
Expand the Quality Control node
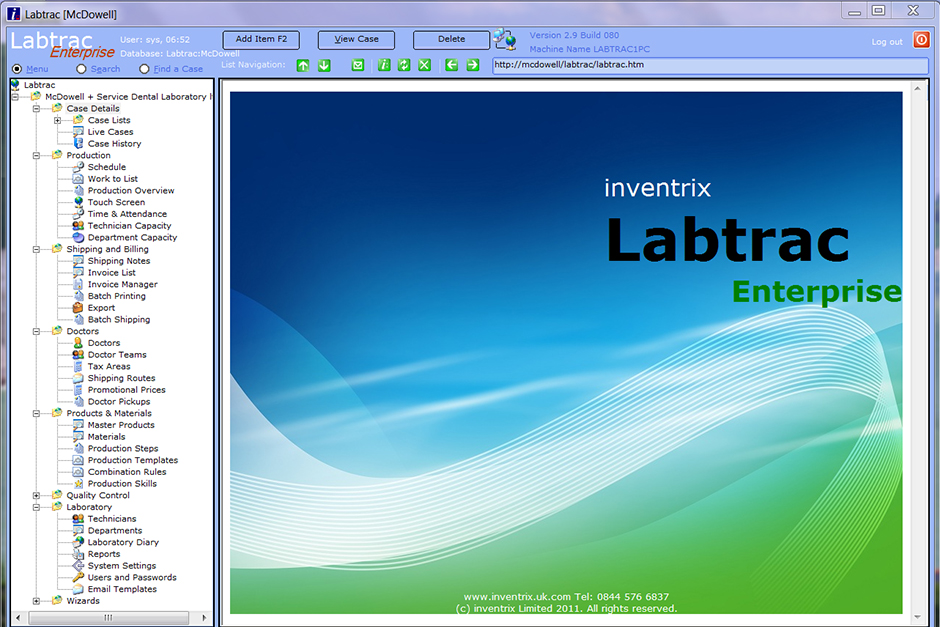tap(37, 496)
